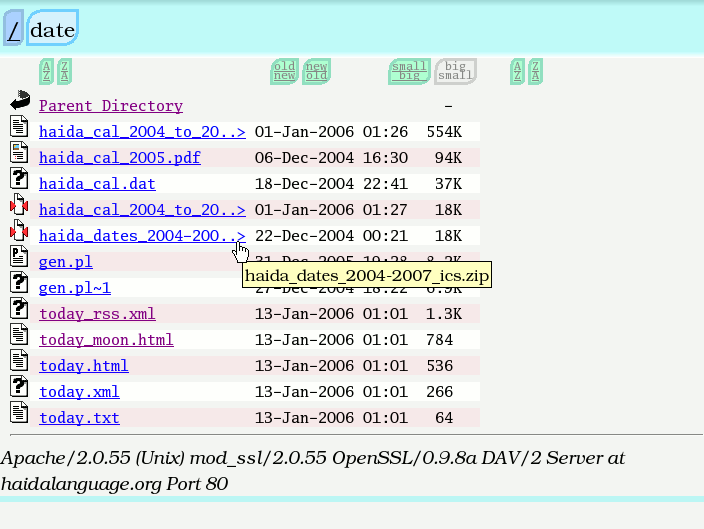Sort by date oldest to newest
704x529 pixels.
pos(285,71)
